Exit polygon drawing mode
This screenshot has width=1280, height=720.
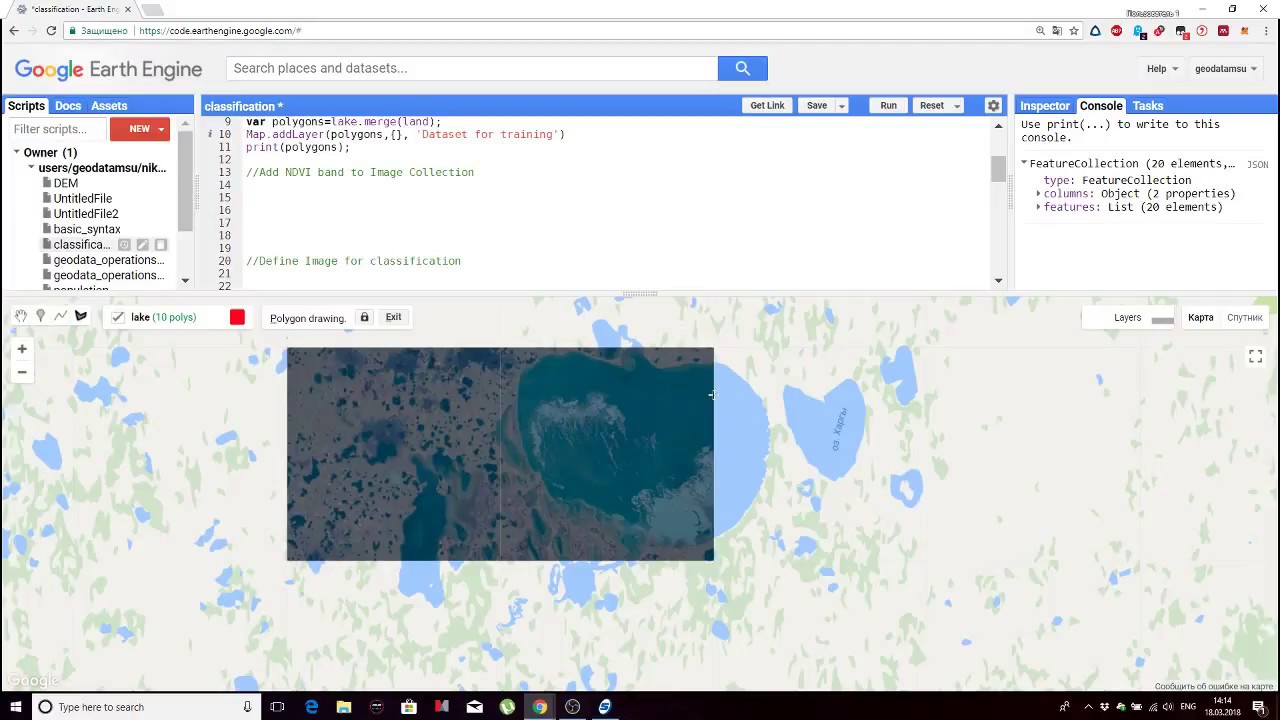(x=393, y=317)
